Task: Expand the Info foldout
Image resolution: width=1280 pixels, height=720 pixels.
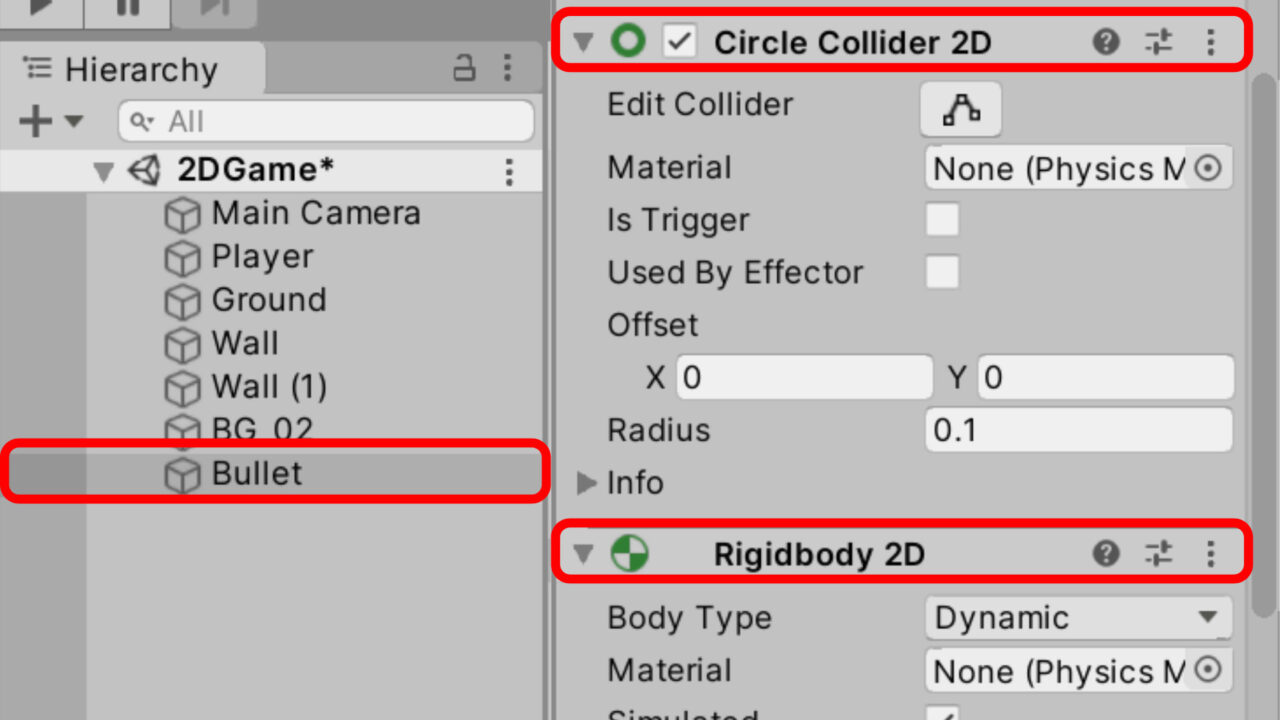Action: [x=586, y=483]
